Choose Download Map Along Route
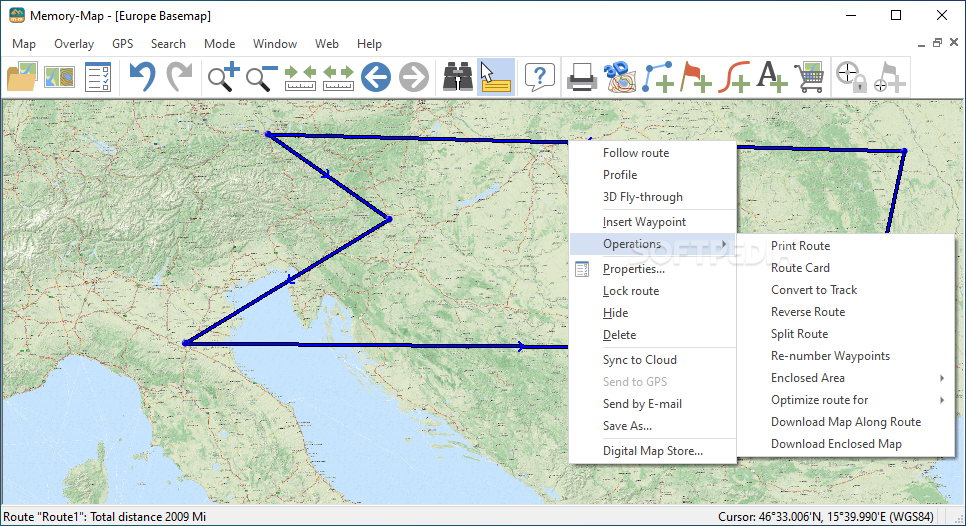966x526 pixels. (846, 422)
